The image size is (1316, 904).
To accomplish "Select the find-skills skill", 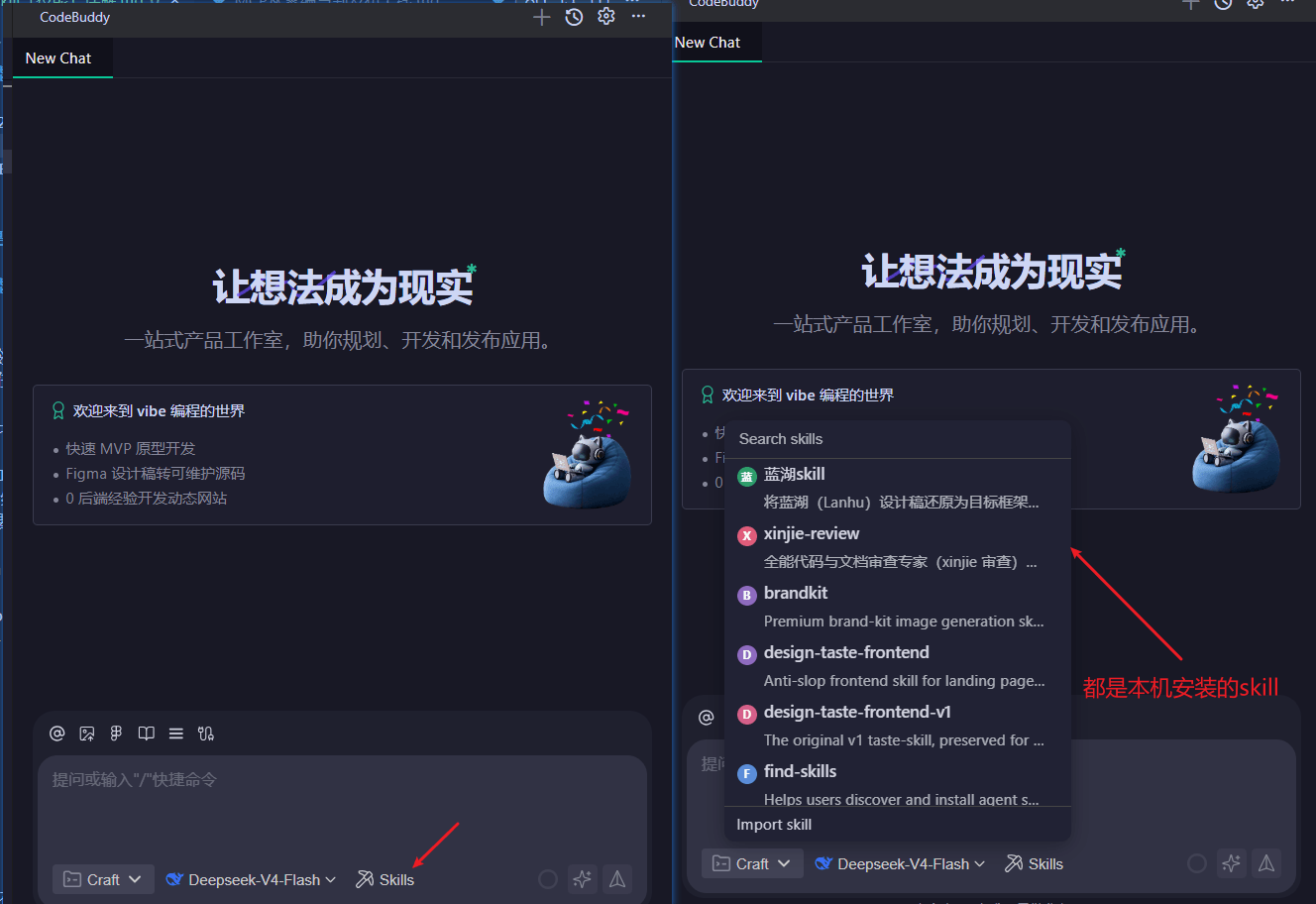I will (x=898, y=782).
